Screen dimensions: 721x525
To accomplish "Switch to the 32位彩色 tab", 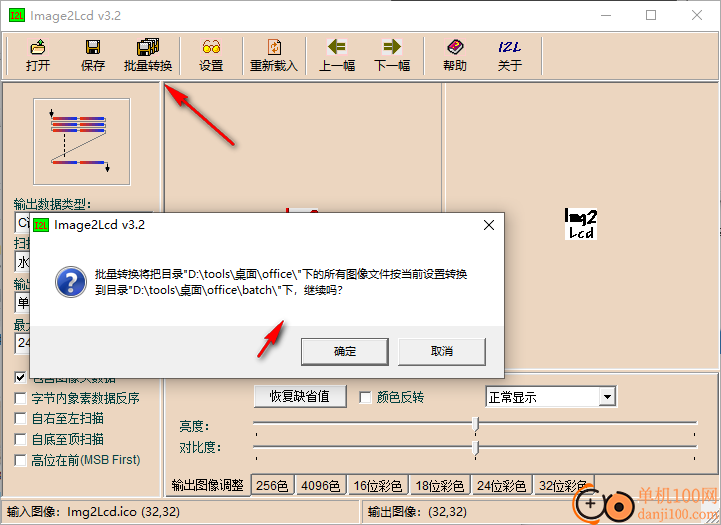I will click(x=563, y=485).
